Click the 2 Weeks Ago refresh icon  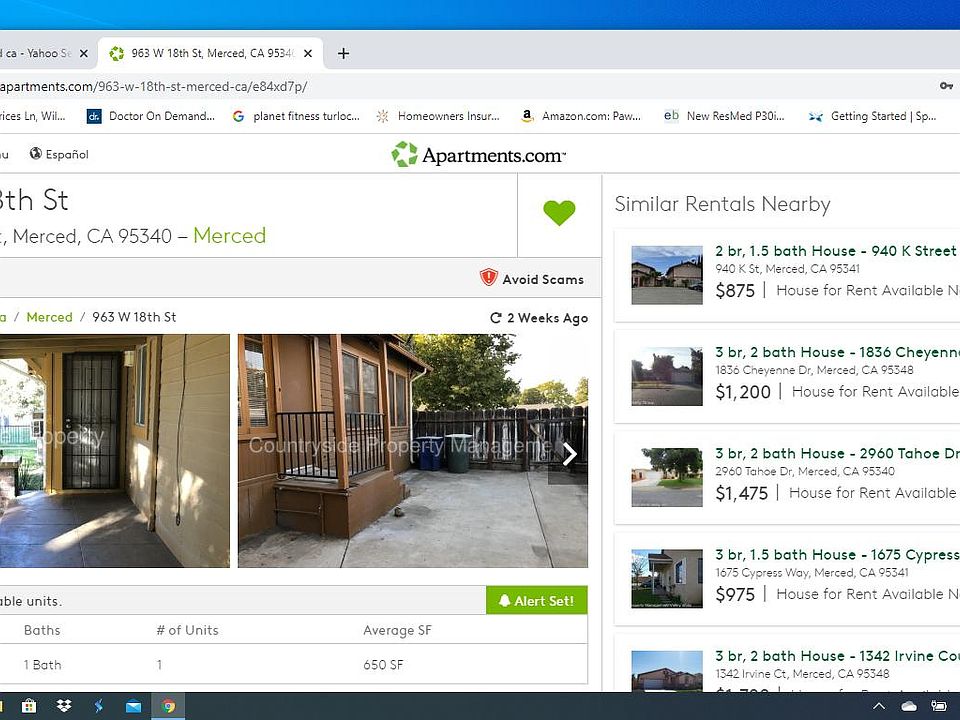pyautogui.click(x=495, y=318)
